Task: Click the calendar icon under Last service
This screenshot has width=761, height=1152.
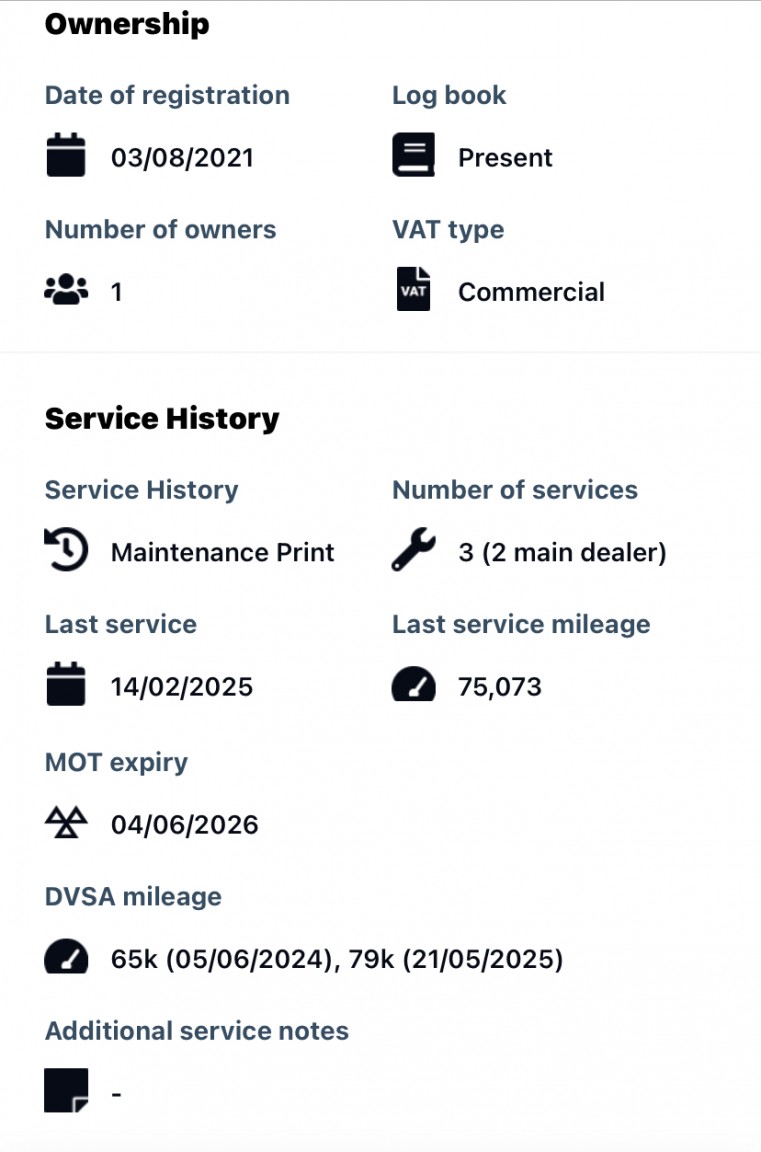Action: (65, 685)
